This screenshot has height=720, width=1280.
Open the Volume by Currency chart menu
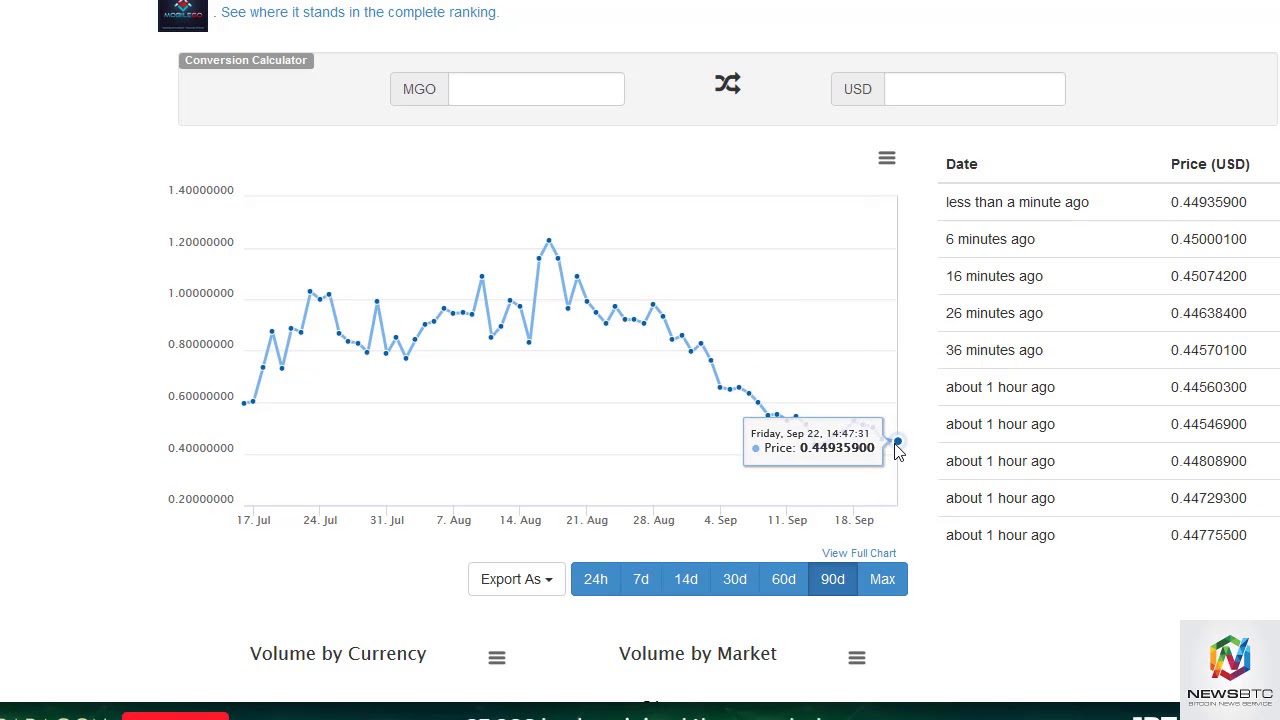497,657
